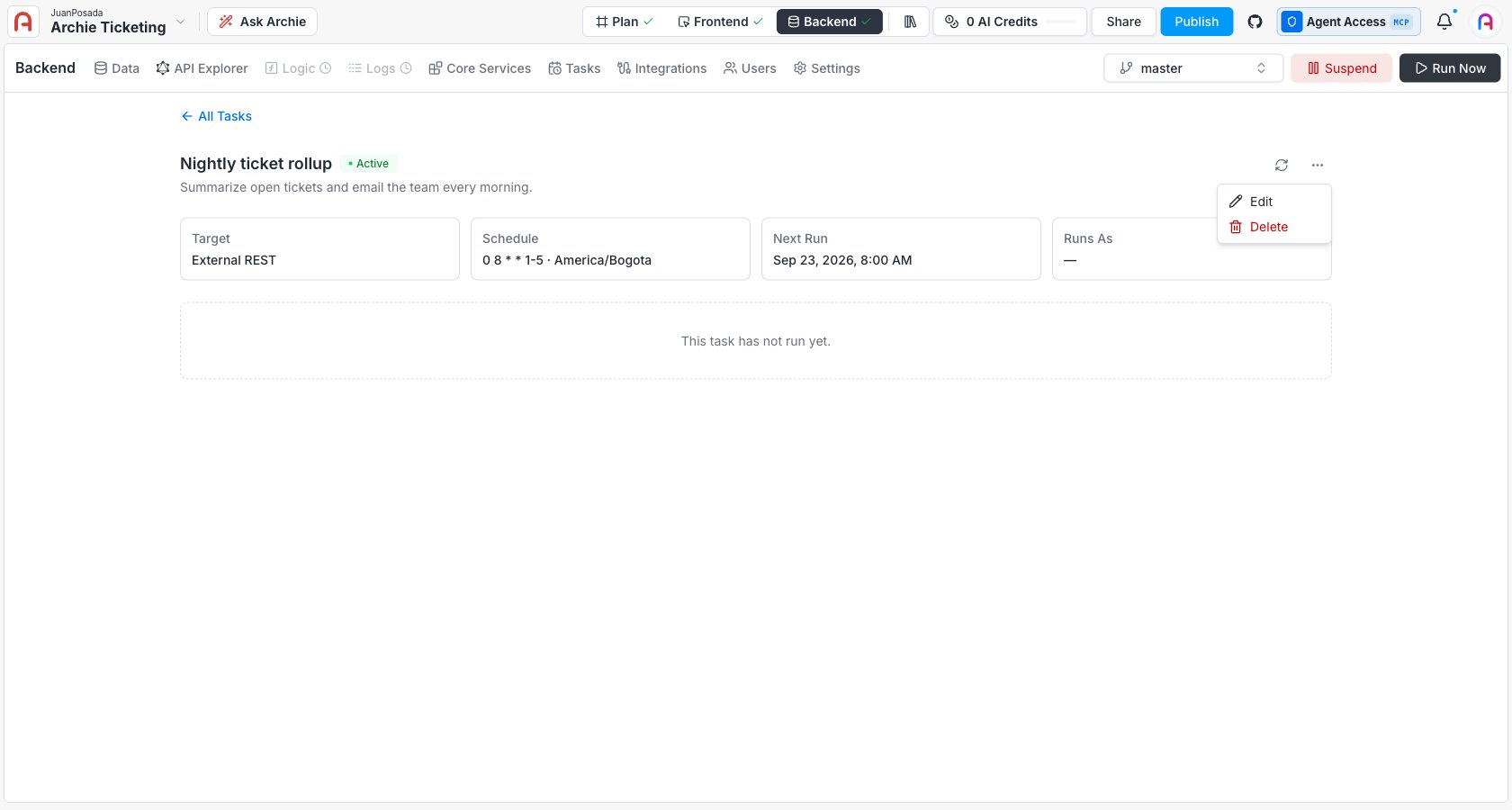Suspend the task
1512x810 pixels.
coord(1341,68)
